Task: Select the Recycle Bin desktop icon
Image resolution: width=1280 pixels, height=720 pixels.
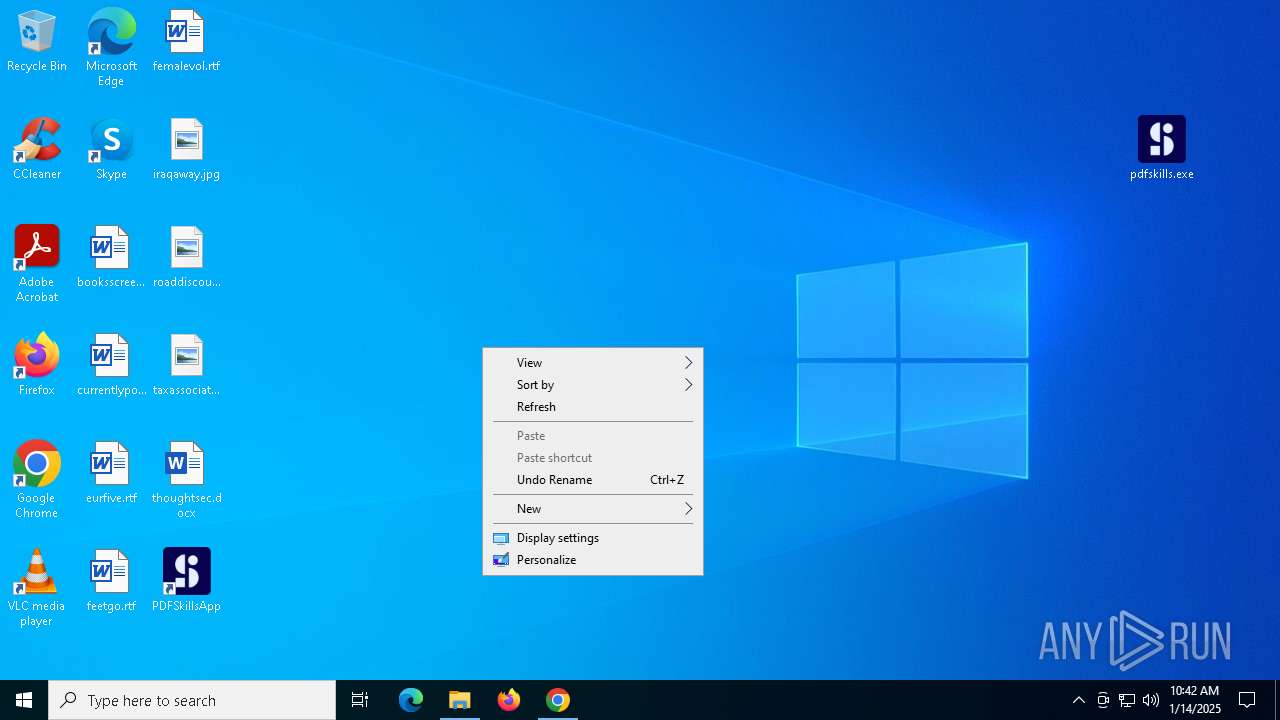Action: (37, 42)
